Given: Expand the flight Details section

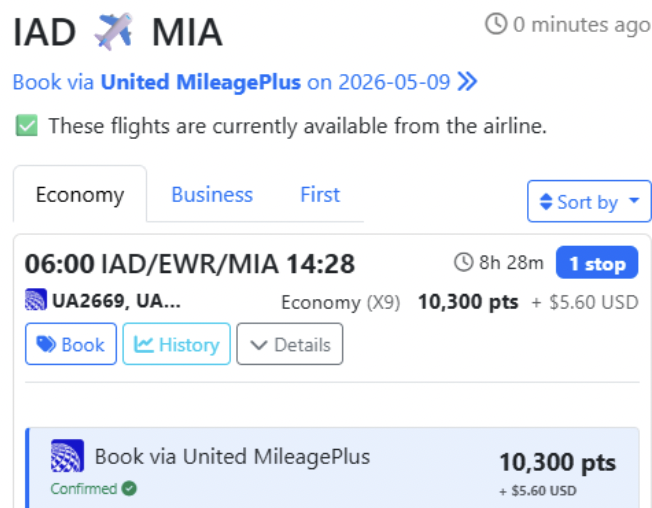Looking at the screenshot, I should [x=290, y=344].
